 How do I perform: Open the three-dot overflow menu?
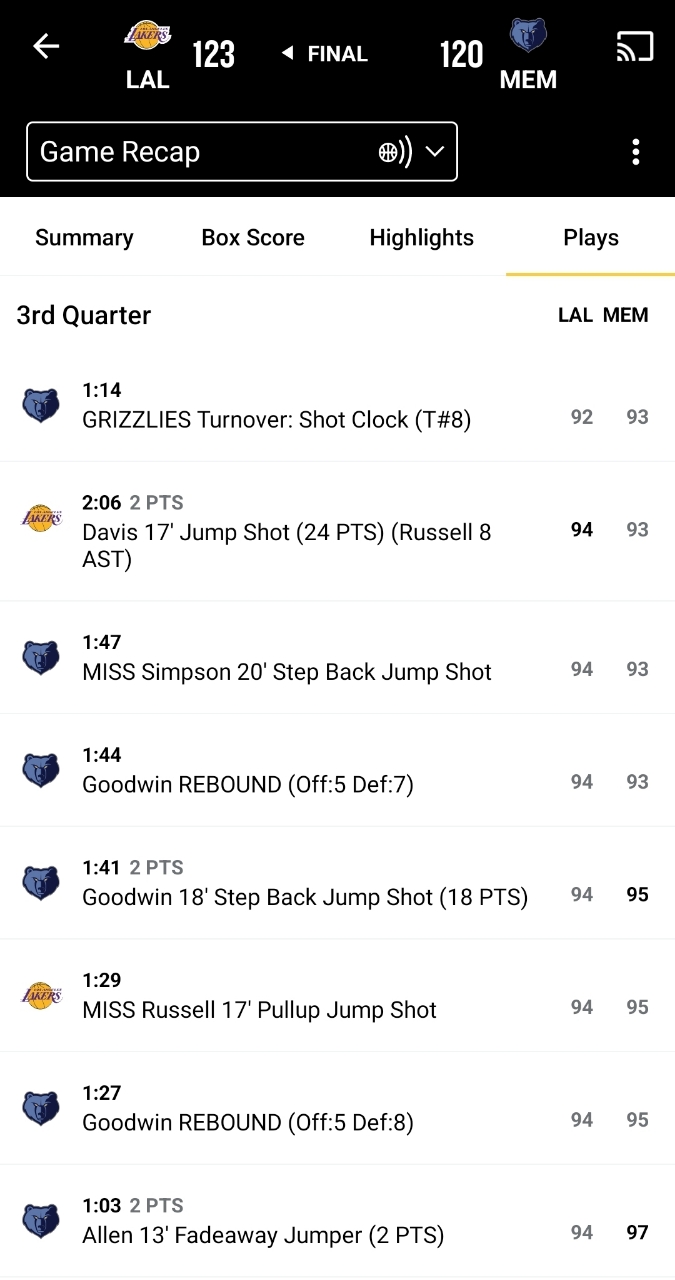(636, 152)
